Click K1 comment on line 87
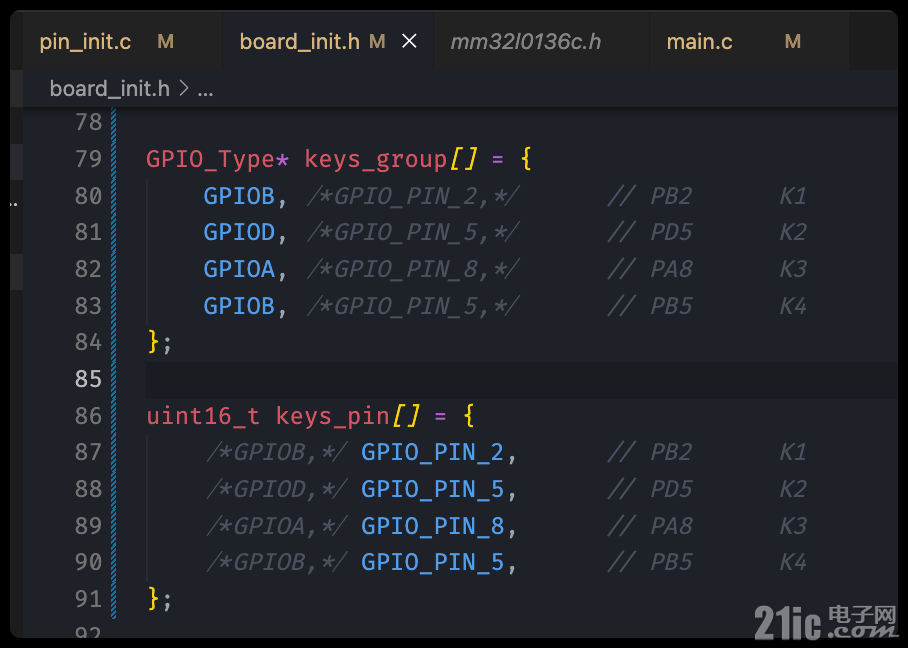 click(x=793, y=452)
